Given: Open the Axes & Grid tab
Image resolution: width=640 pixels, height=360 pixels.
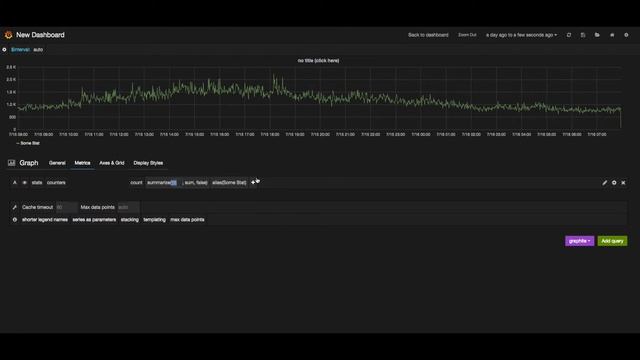Looking at the screenshot, I should 112,163.
